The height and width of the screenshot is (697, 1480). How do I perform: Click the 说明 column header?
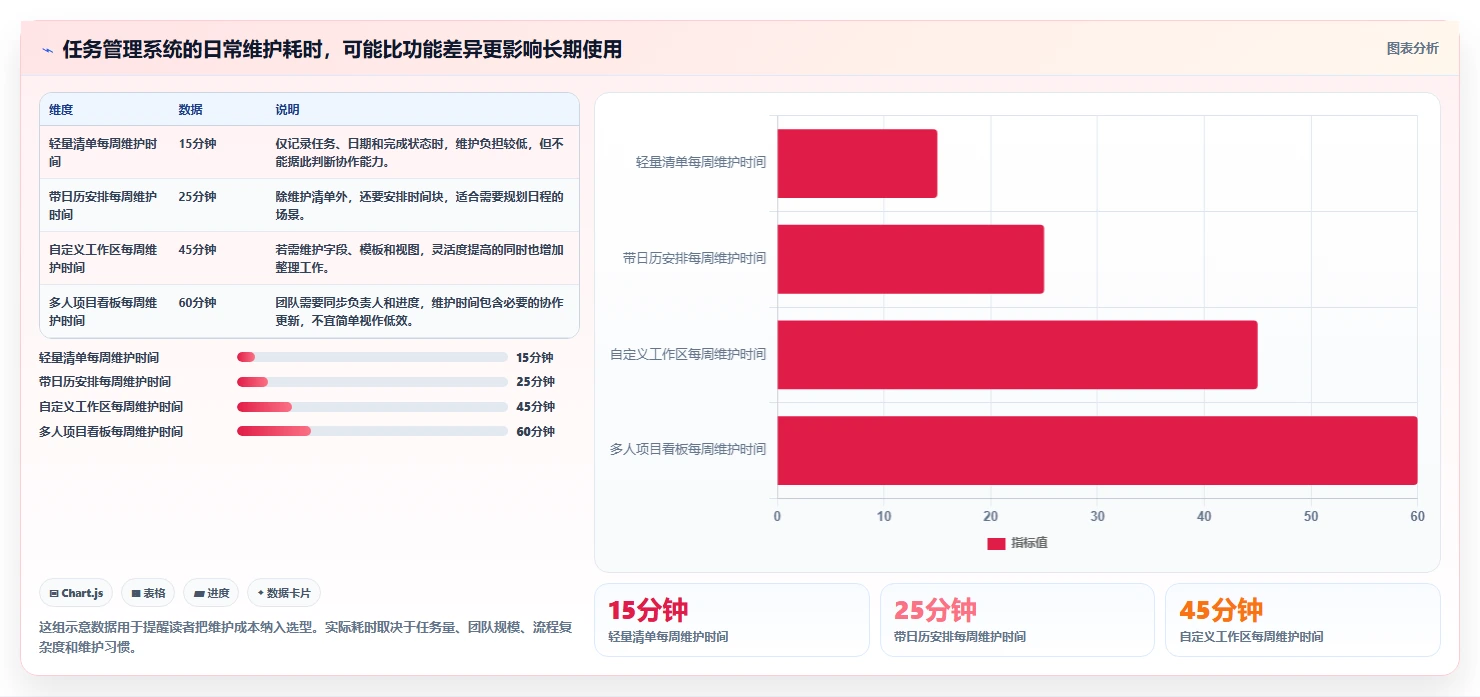[288, 110]
